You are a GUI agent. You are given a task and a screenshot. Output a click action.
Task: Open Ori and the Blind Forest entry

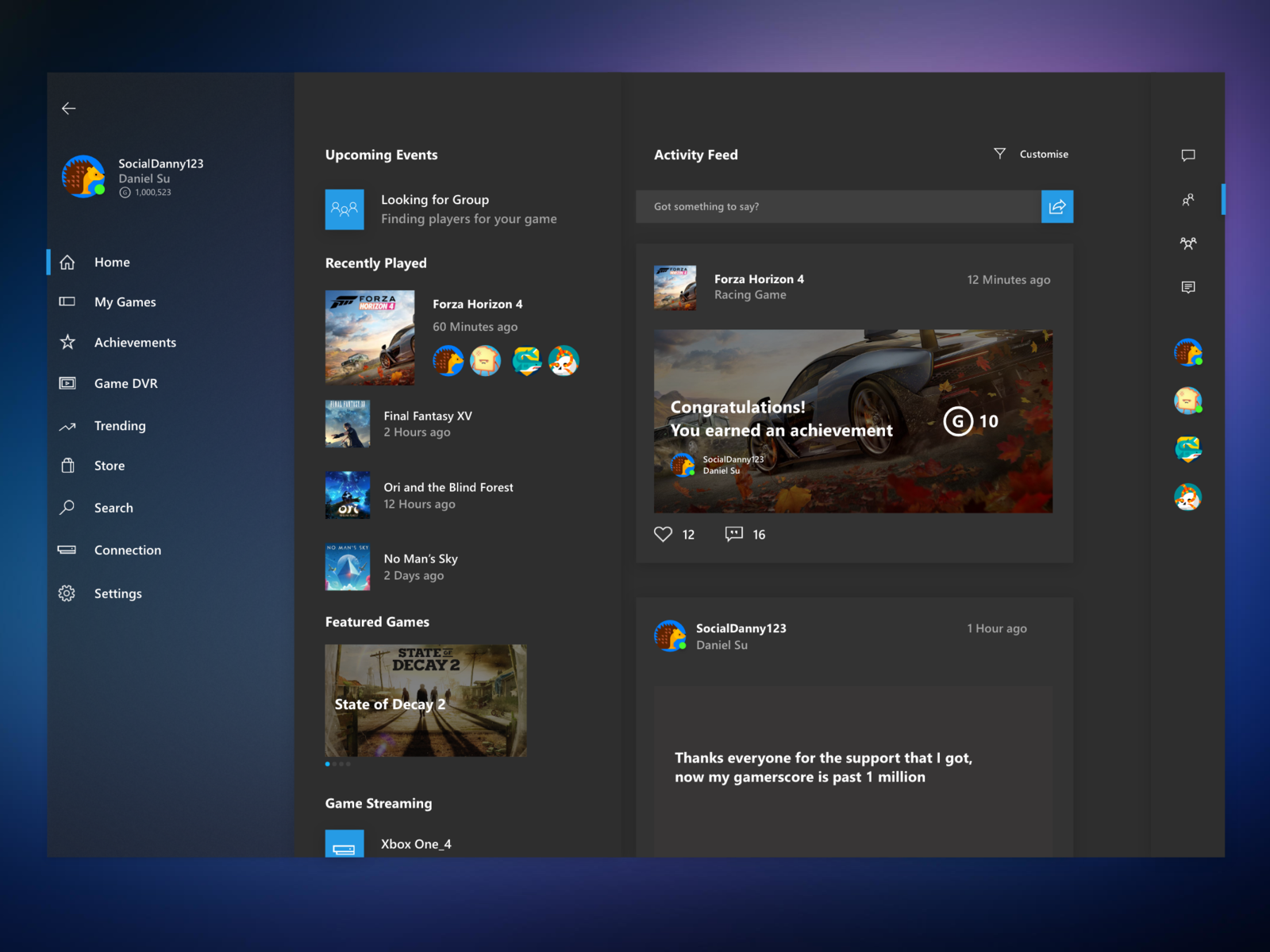(420, 495)
